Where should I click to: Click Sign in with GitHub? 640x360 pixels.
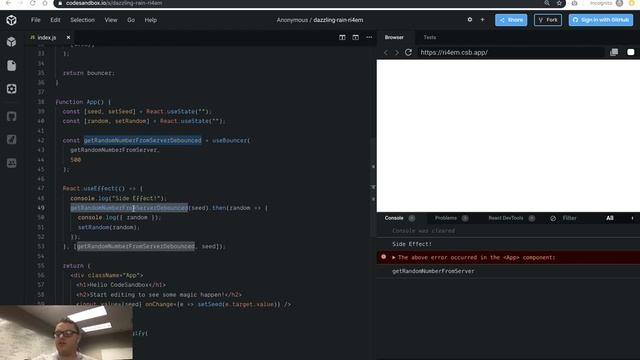click(601, 20)
